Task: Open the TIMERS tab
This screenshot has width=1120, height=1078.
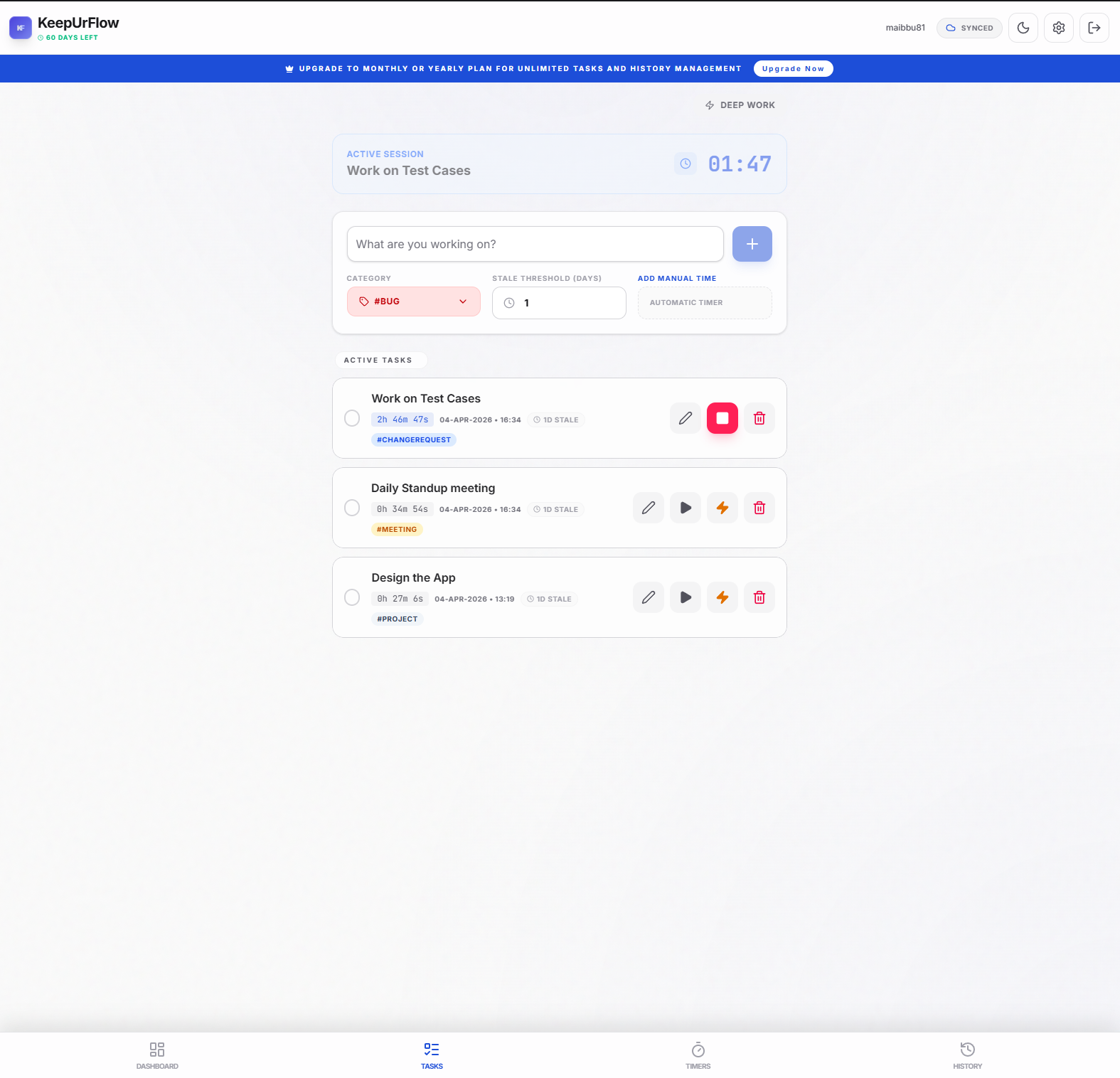Action: coord(698,1055)
